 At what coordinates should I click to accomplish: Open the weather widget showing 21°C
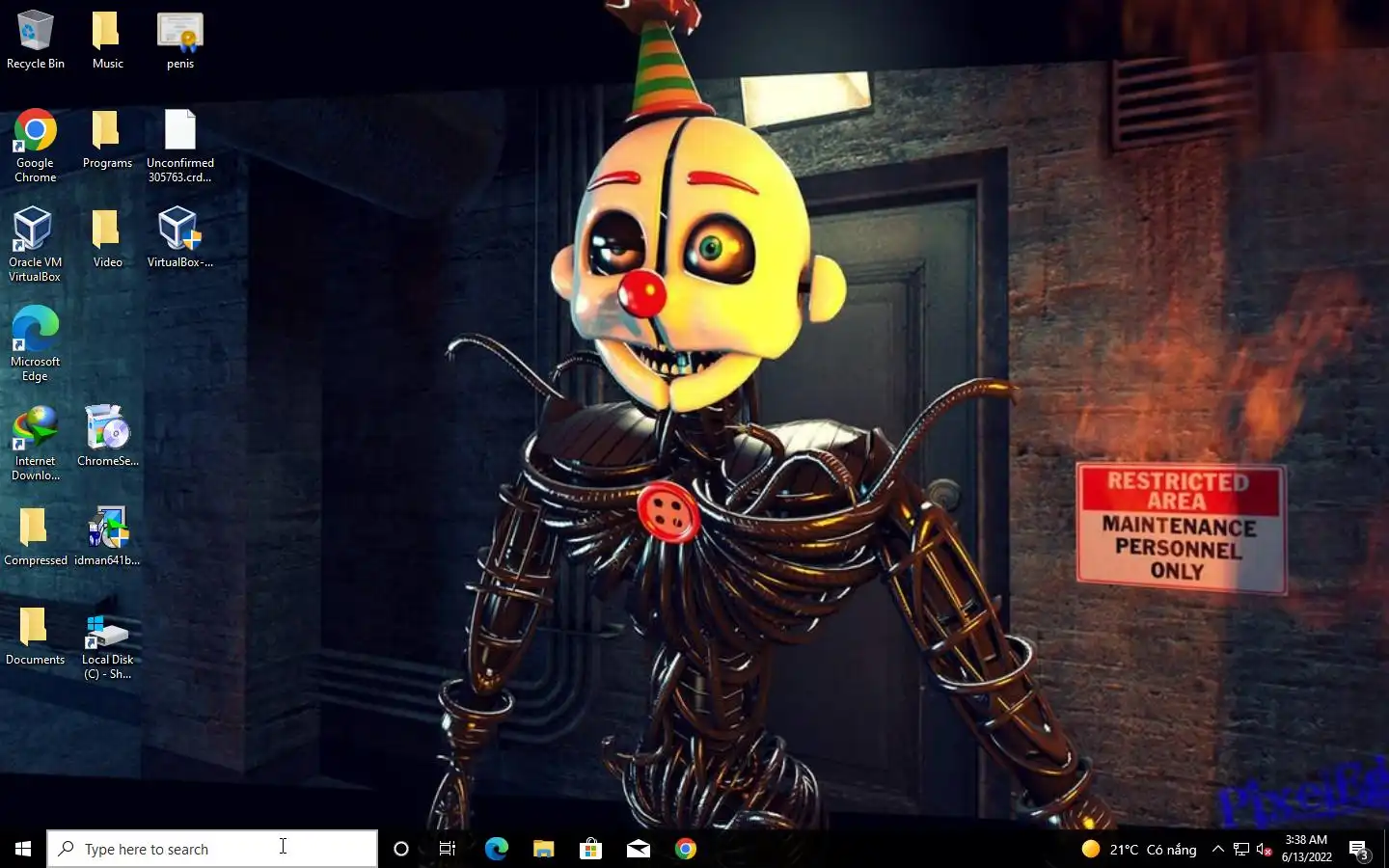point(1139,849)
